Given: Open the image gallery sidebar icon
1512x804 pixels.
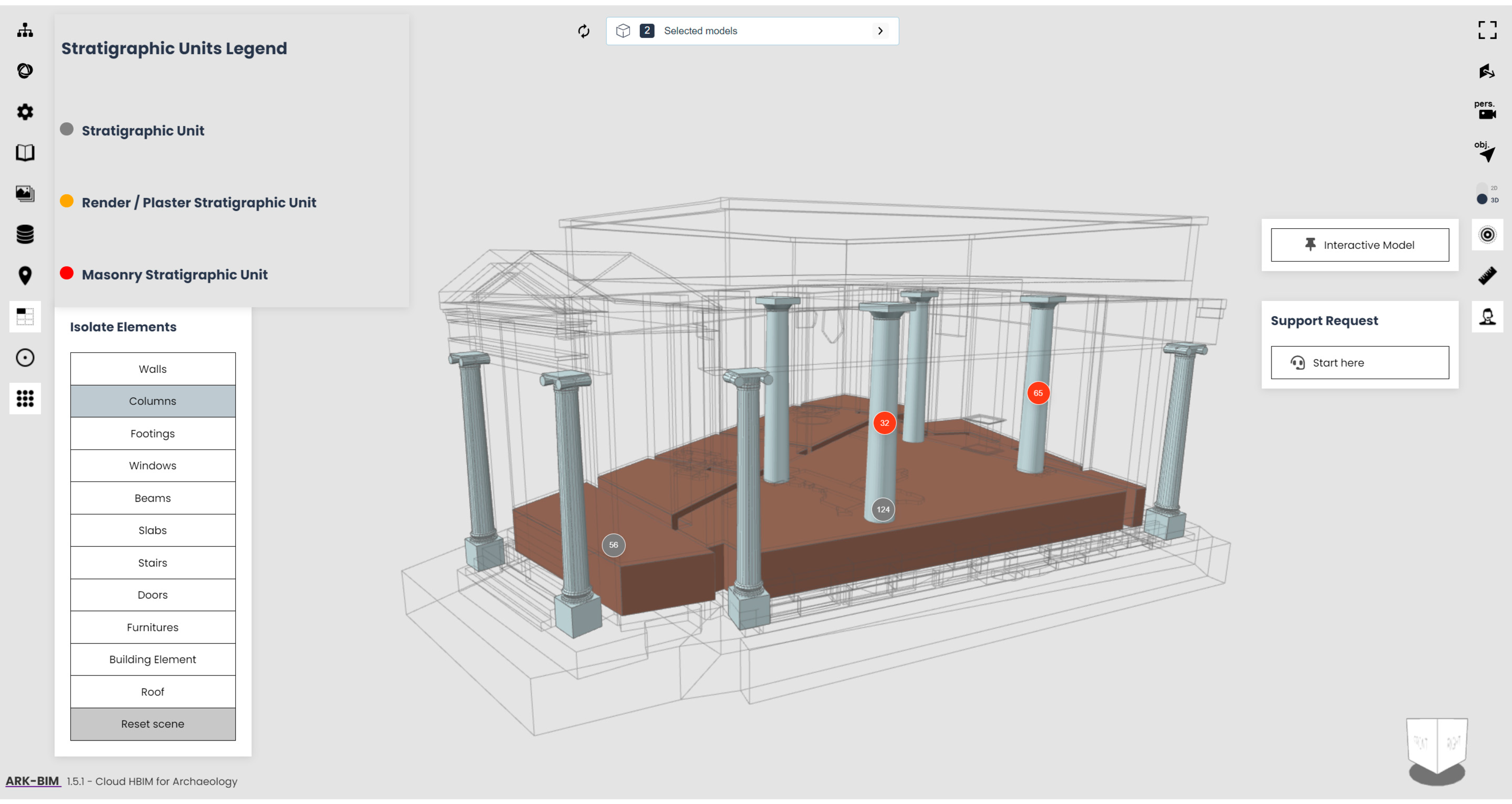Looking at the screenshot, I should click(x=25, y=194).
